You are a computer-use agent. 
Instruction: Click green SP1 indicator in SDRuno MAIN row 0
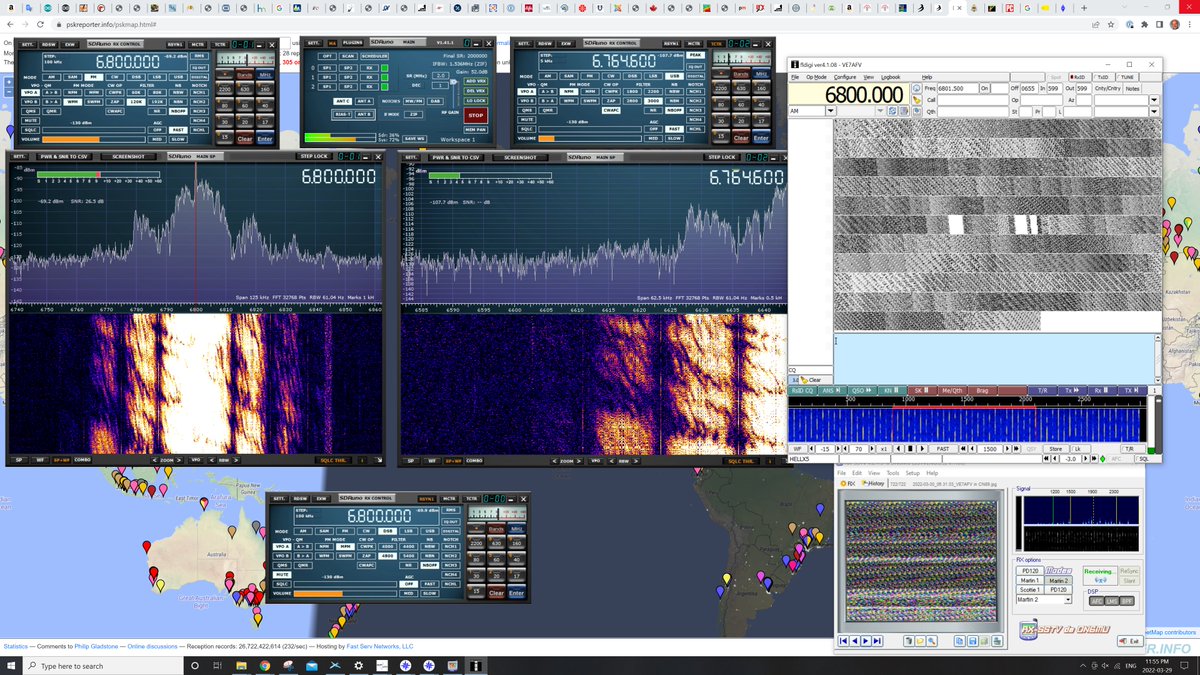coord(384,68)
